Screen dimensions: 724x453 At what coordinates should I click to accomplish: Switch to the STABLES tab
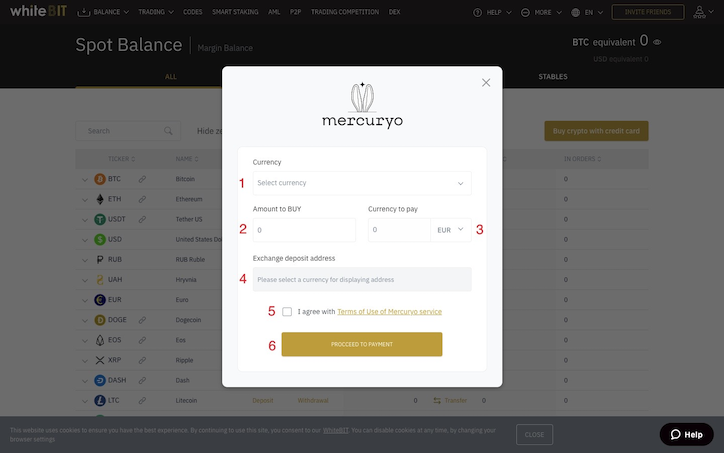[553, 77]
